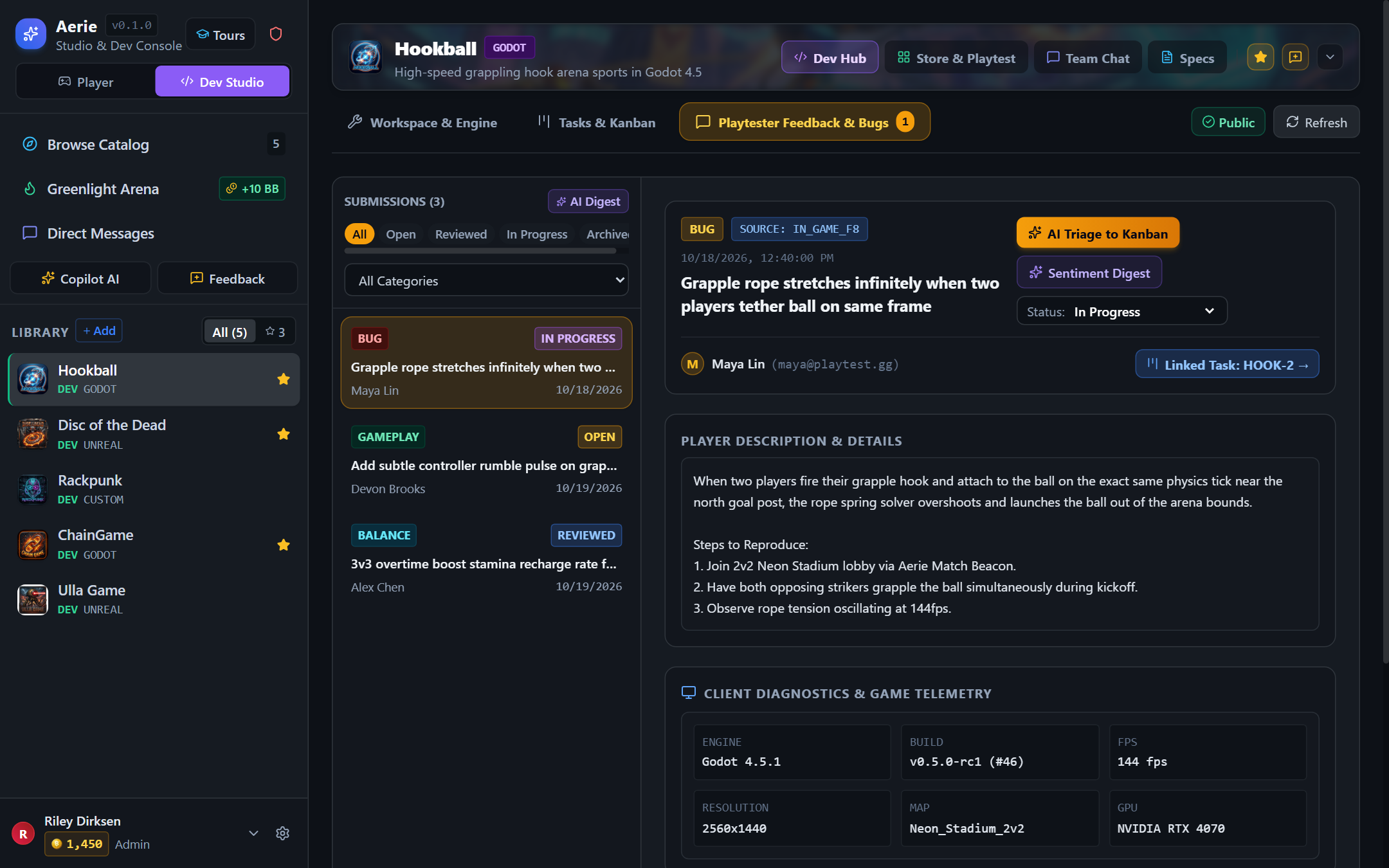Click the gold star favorite icon in header
The width and height of the screenshot is (1389, 868).
coord(1260,57)
